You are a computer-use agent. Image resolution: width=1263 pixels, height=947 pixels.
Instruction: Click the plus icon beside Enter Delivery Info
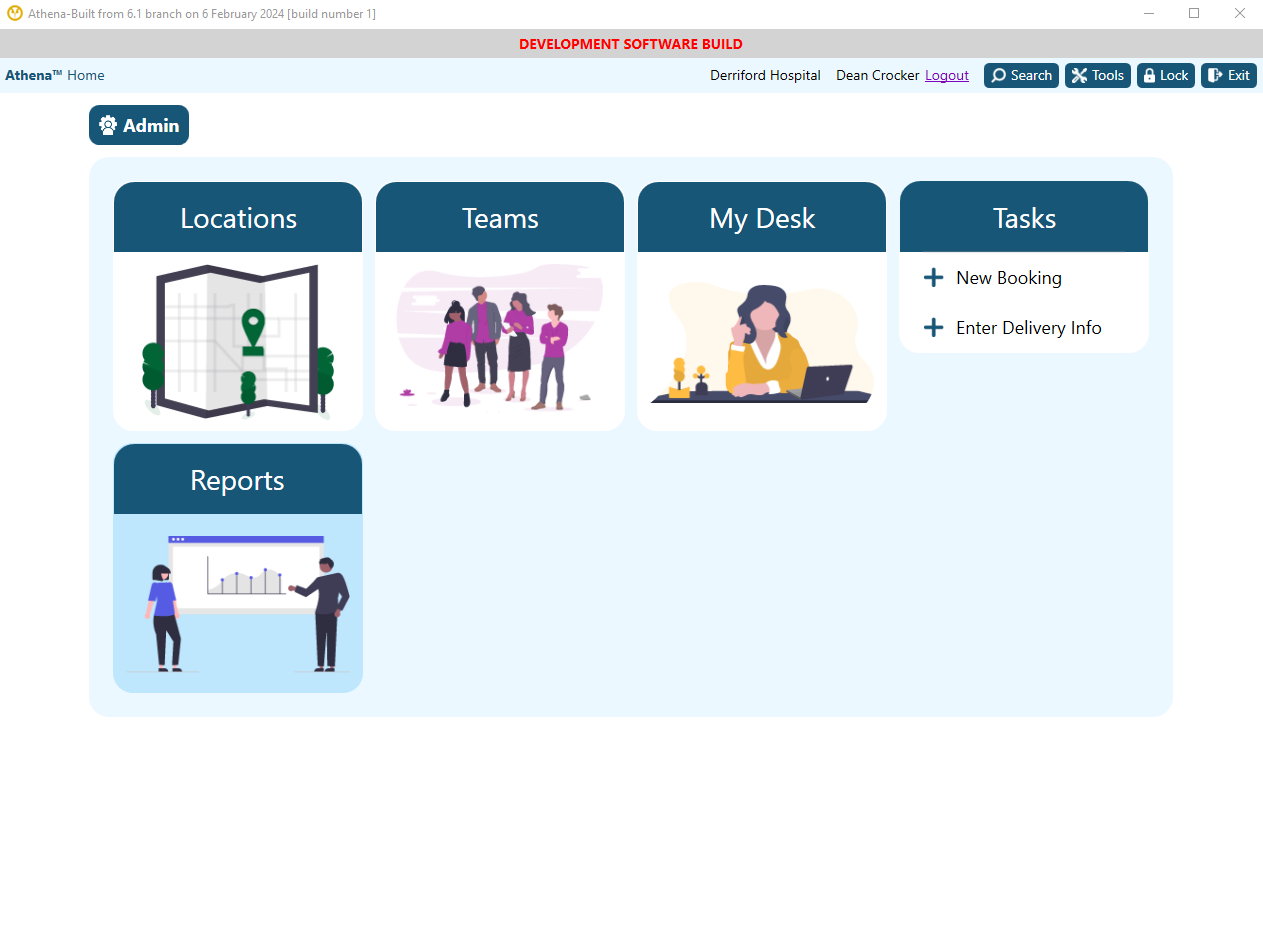pos(933,327)
